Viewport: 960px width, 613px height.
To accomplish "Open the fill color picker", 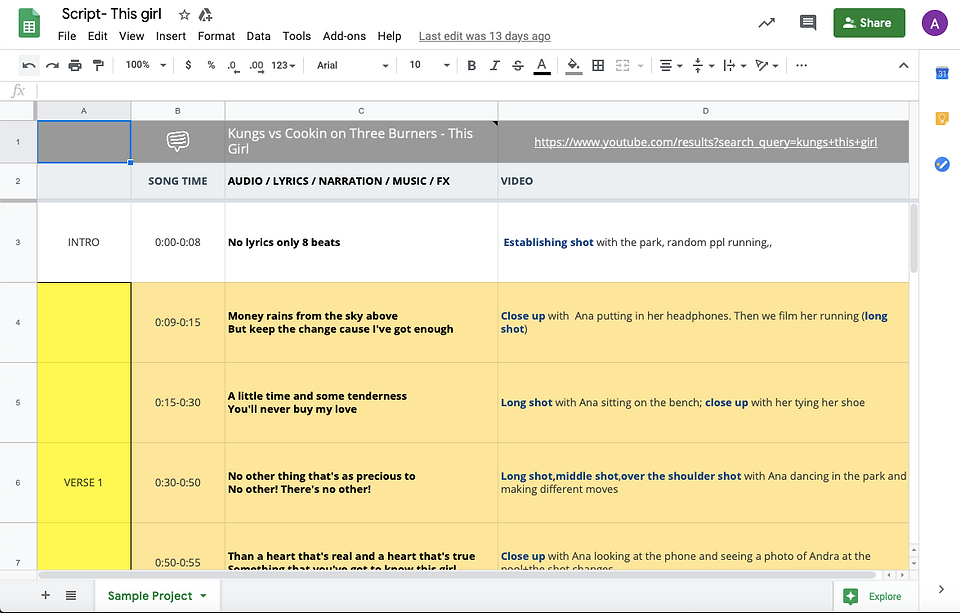I will pyautogui.click(x=574, y=66).
